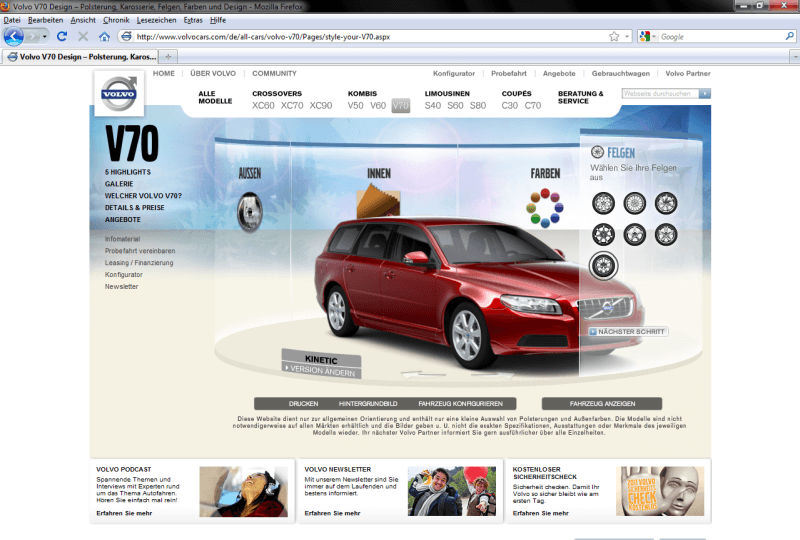Click the HINTERGRUNDBILD button

point(368,404)
